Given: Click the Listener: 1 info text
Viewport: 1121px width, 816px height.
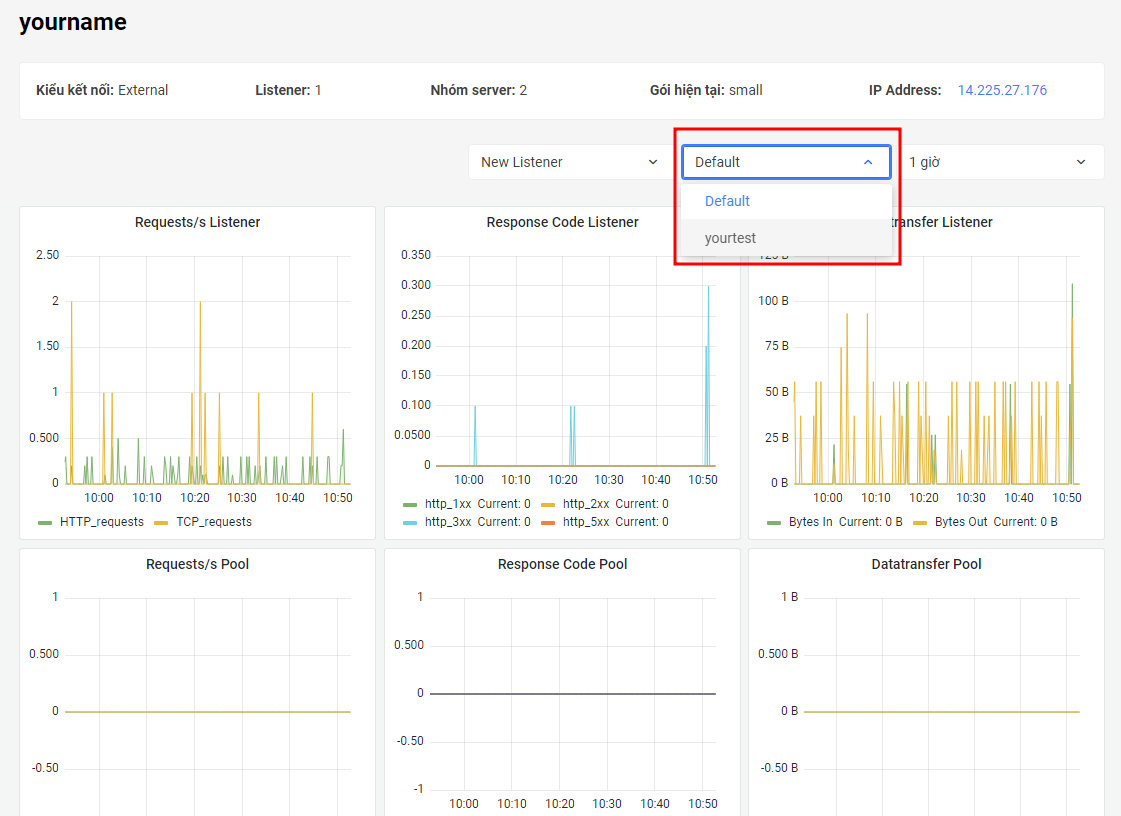Looking at the screenshot, I should tap(288, 90).
